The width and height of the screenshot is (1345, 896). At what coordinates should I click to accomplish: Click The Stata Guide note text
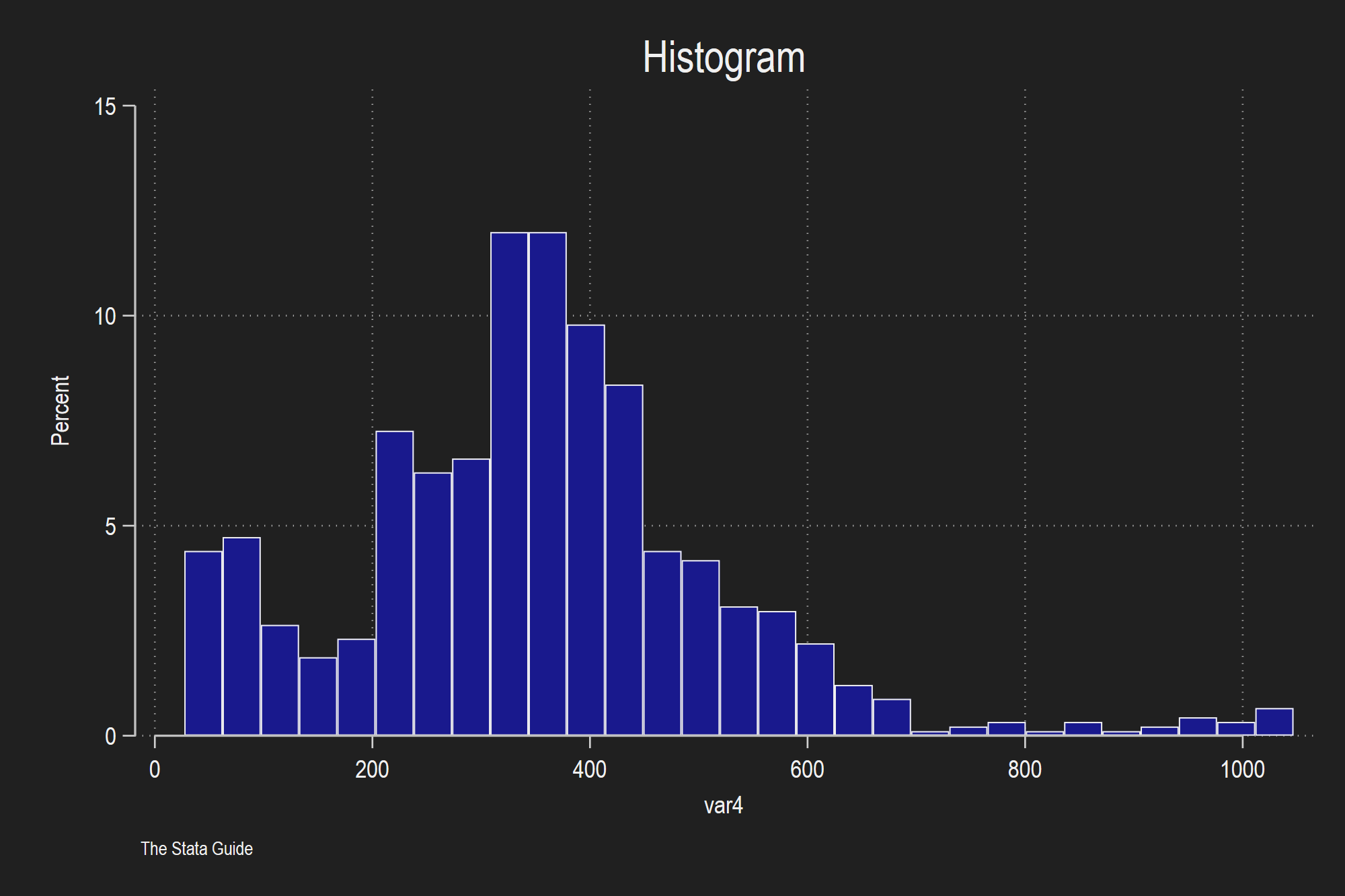[196, 849]
